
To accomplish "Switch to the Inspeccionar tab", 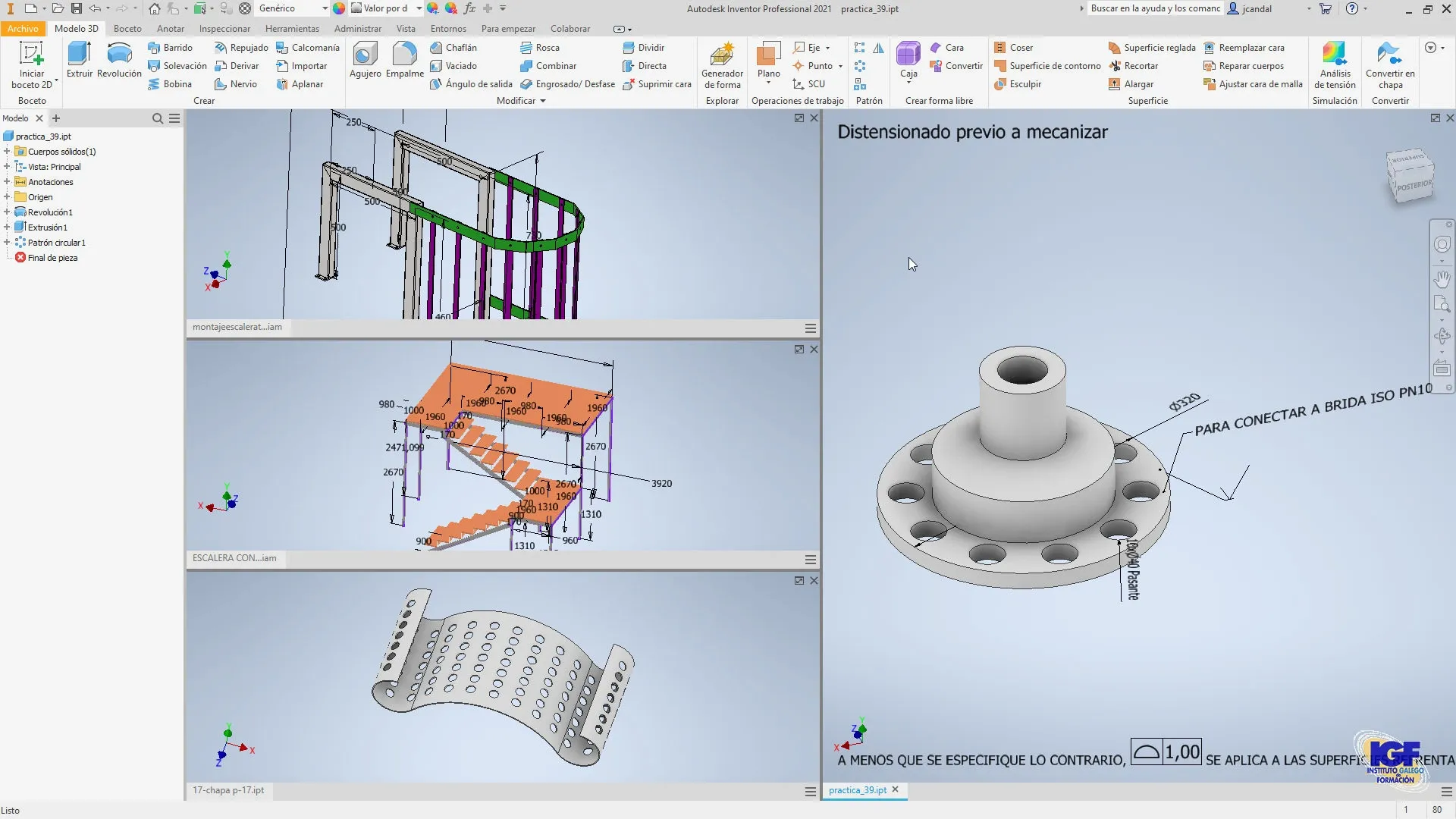I will pos(224,29).
